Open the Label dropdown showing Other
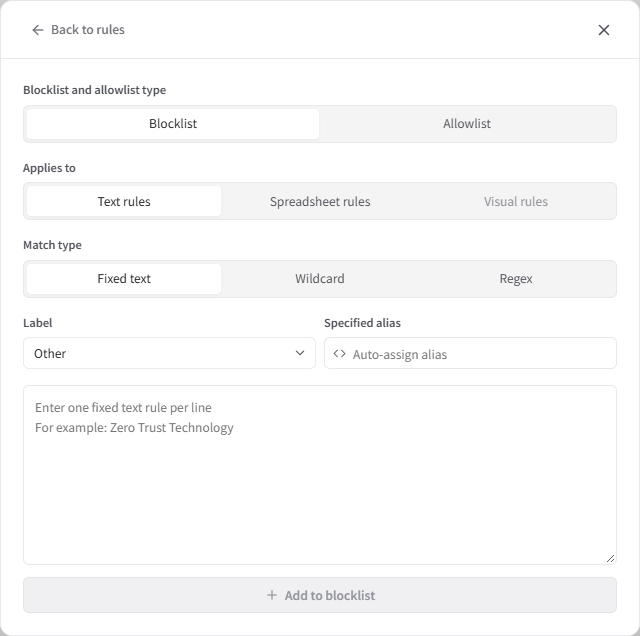This screenshot has width=640, height=636. point(169,353)
